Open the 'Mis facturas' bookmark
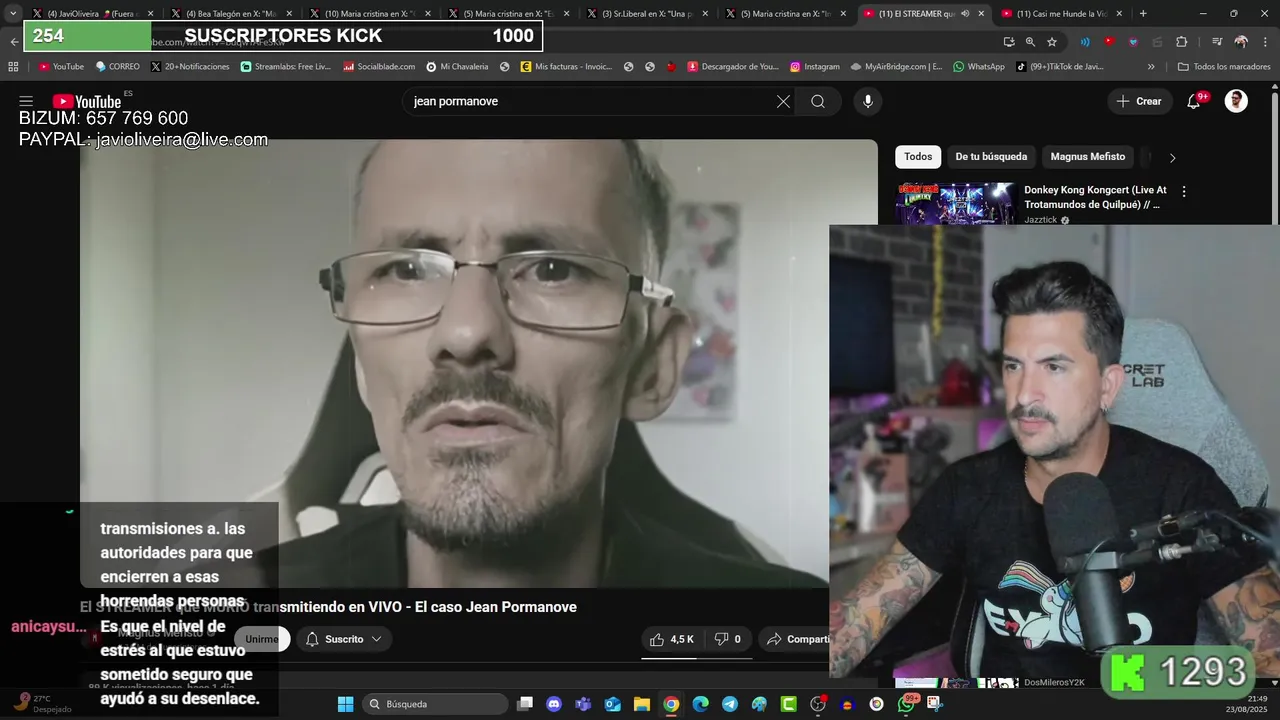 [566, 67]
